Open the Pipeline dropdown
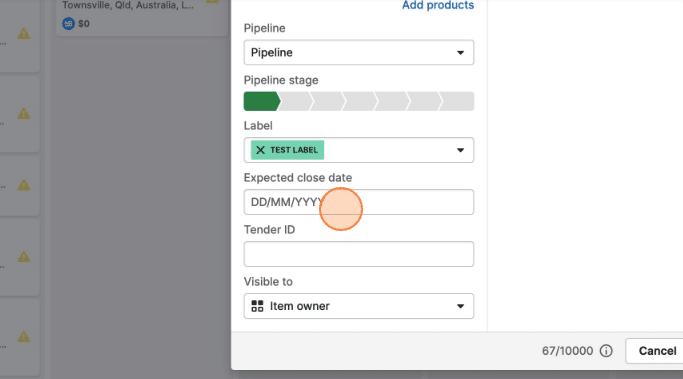This screenshot has height=379, width=683. click(x=358, y=52)
